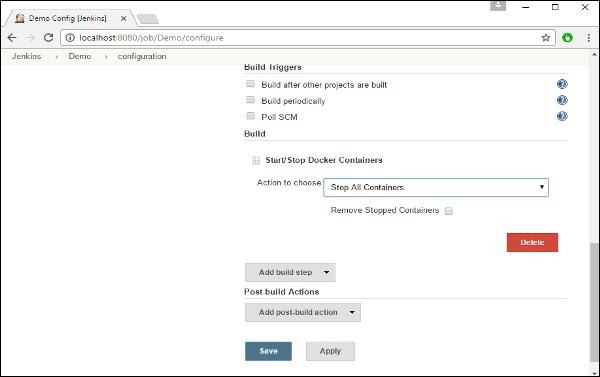
Task: Open the Action to choose dropdown
Action: point(436,188)
